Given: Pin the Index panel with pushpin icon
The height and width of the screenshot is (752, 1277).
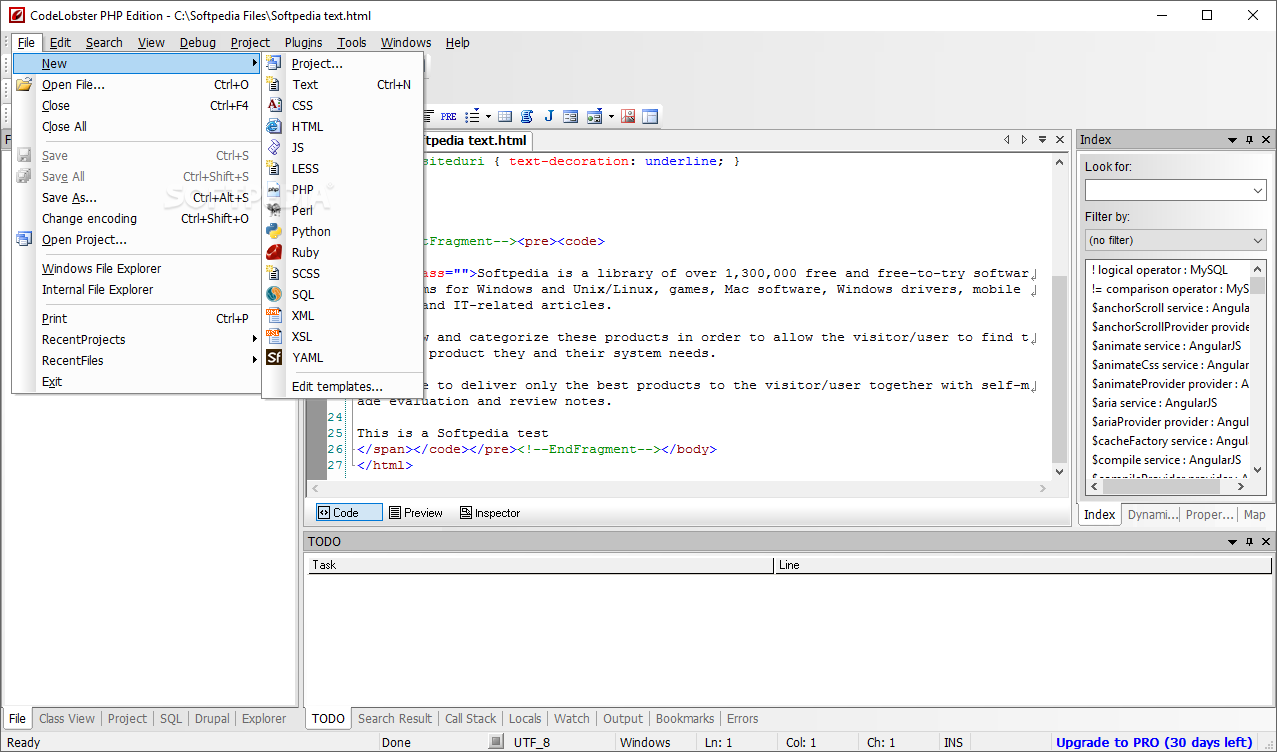Looking at the screenshot, I should pyautogui.click(x=1249, y=140).
